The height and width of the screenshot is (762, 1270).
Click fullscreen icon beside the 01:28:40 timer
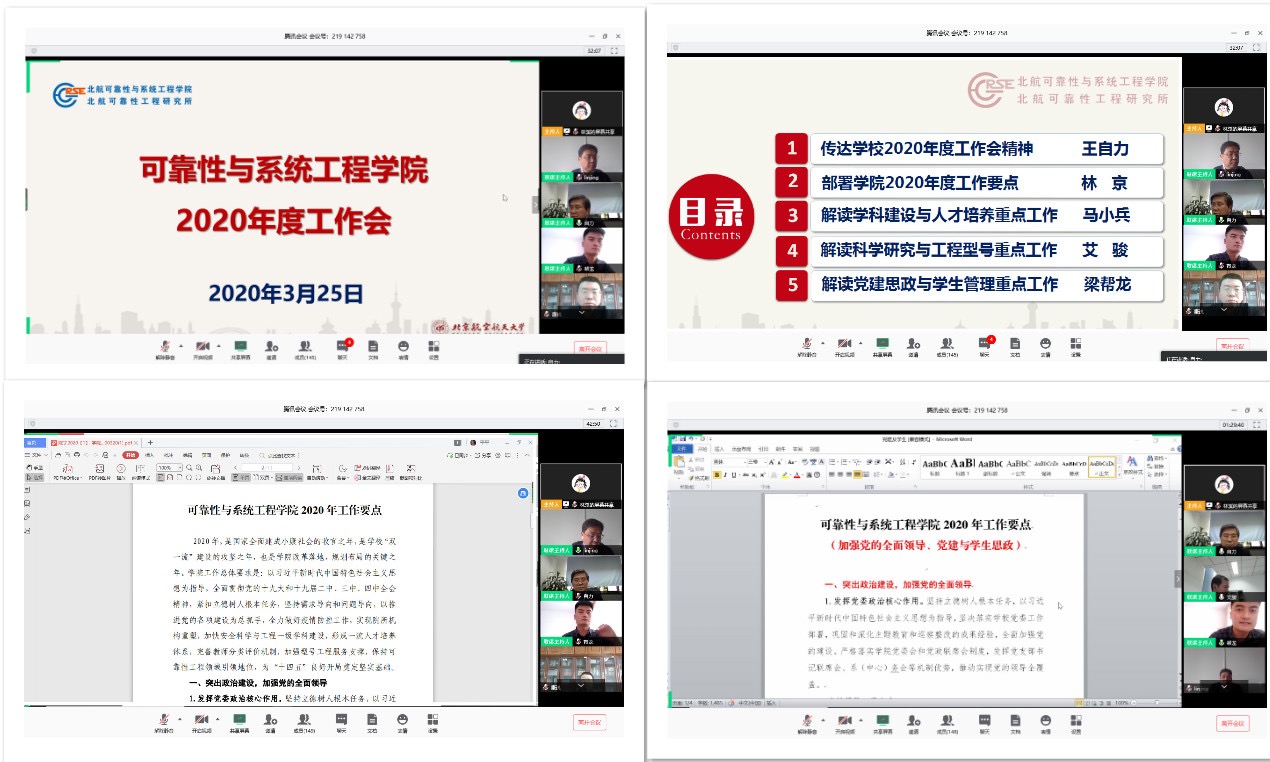tap(1256, 424)
